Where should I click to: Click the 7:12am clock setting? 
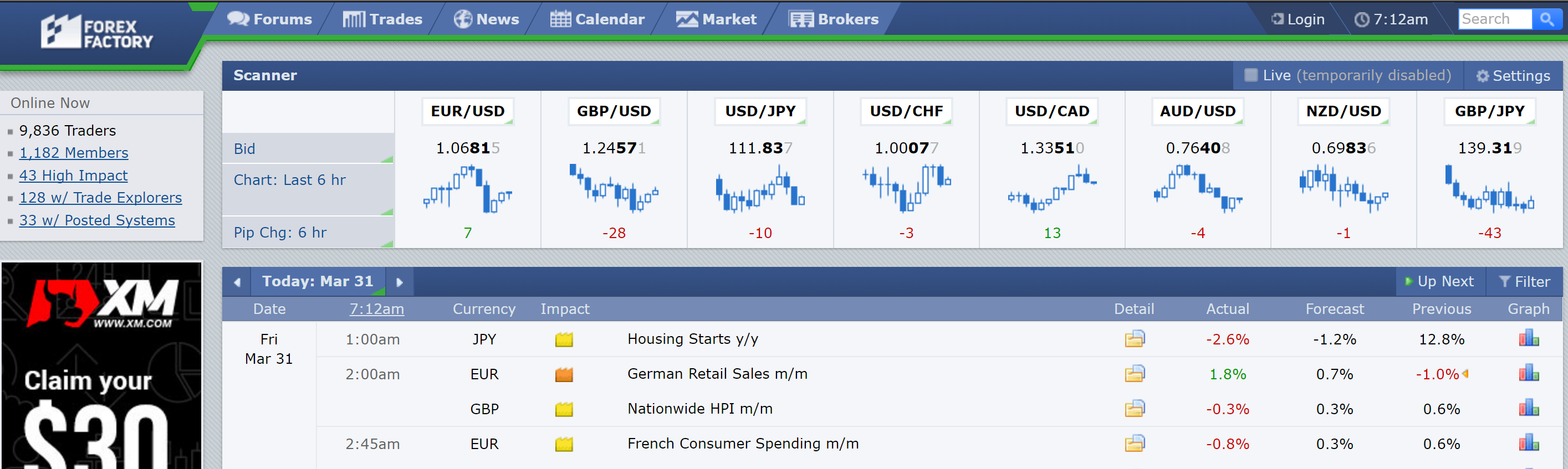click(1391, 19)
